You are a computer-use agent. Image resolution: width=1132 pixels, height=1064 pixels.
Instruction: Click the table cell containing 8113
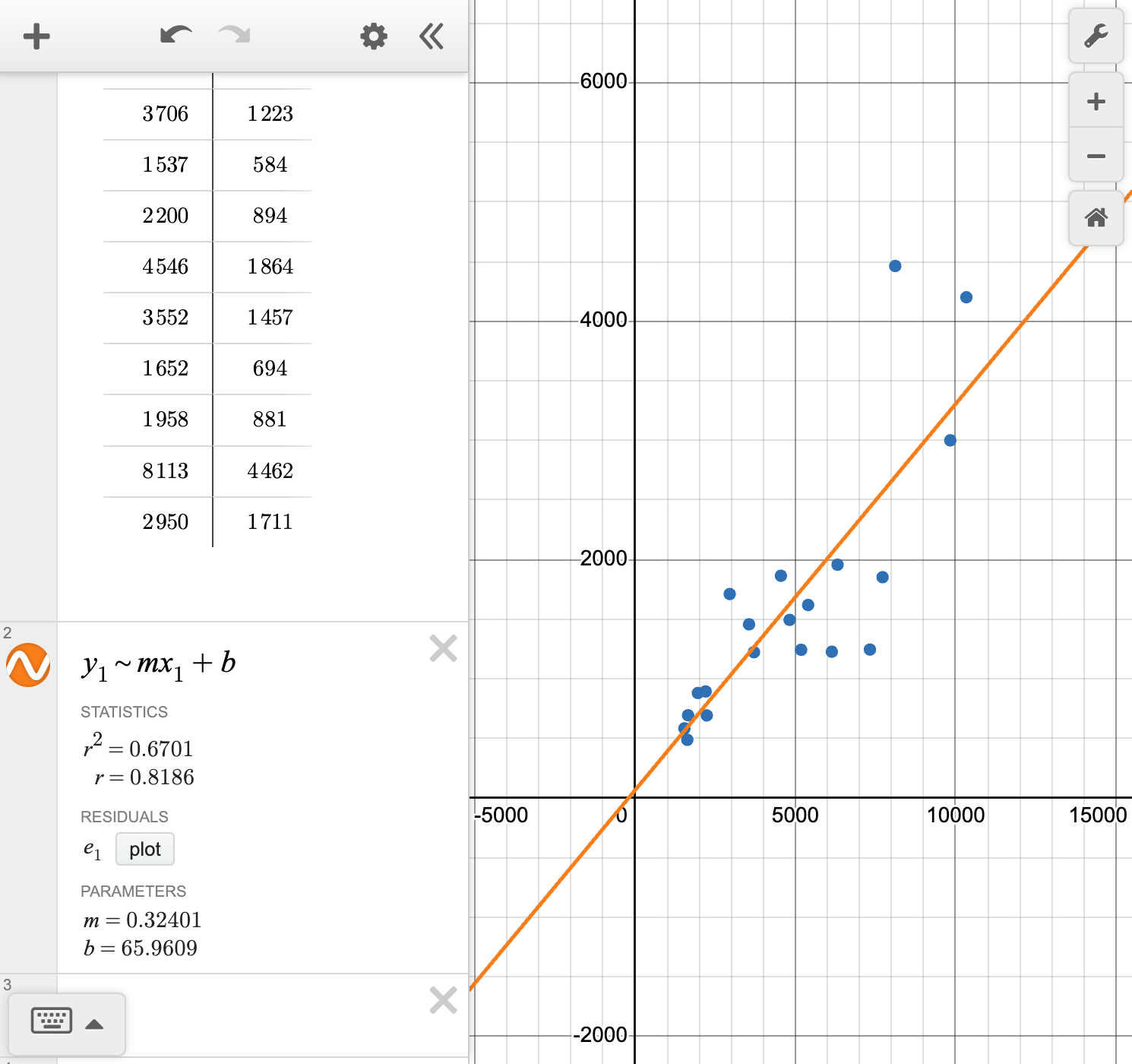165,471
